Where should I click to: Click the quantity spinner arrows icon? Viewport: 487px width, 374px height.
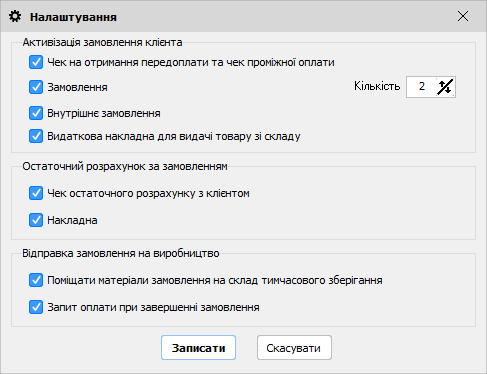pos(446,87)
